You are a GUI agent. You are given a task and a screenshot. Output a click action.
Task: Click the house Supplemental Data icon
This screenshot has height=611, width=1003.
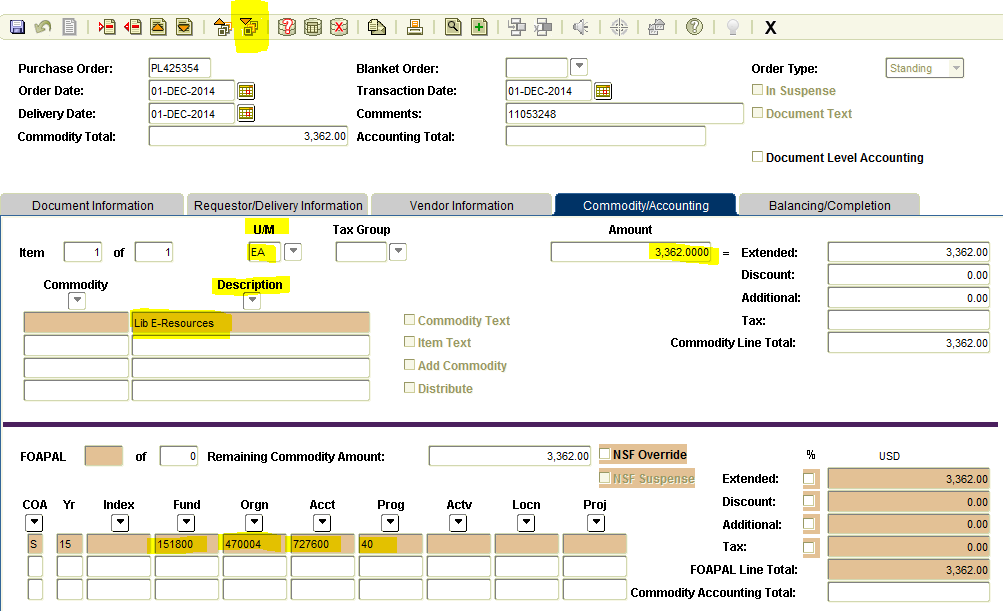coord(656,27)
